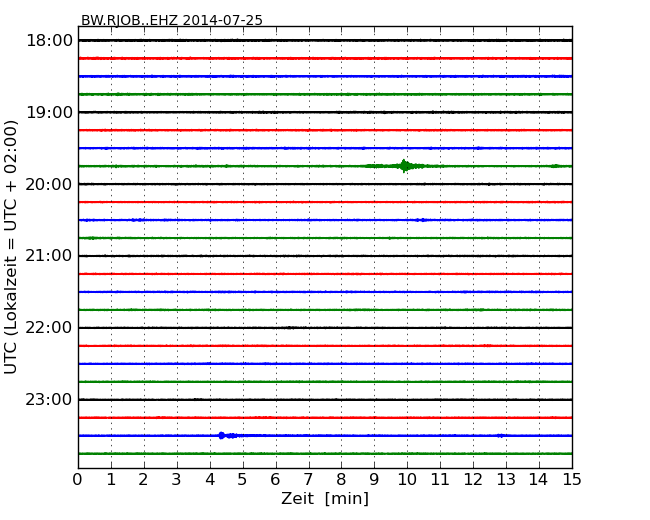Image resolution: width=650 pixels, height=520 pixels.
Task: Click the x-axis tick label 2
Action: 143,480
